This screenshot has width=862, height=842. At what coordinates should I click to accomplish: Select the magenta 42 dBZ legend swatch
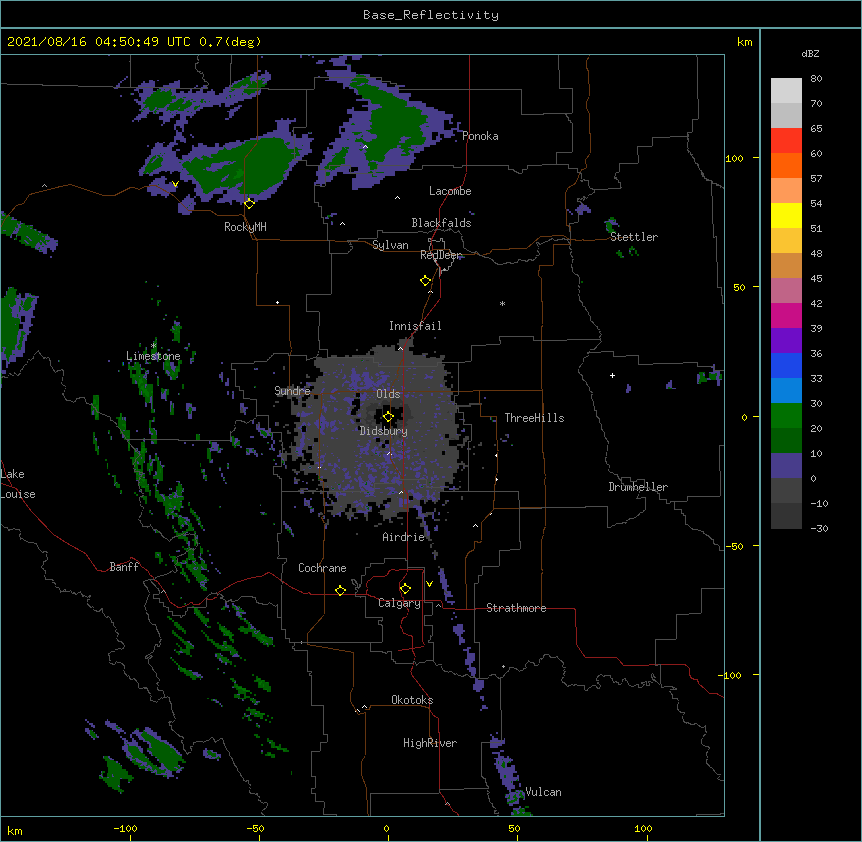click(x=786, y=315)
